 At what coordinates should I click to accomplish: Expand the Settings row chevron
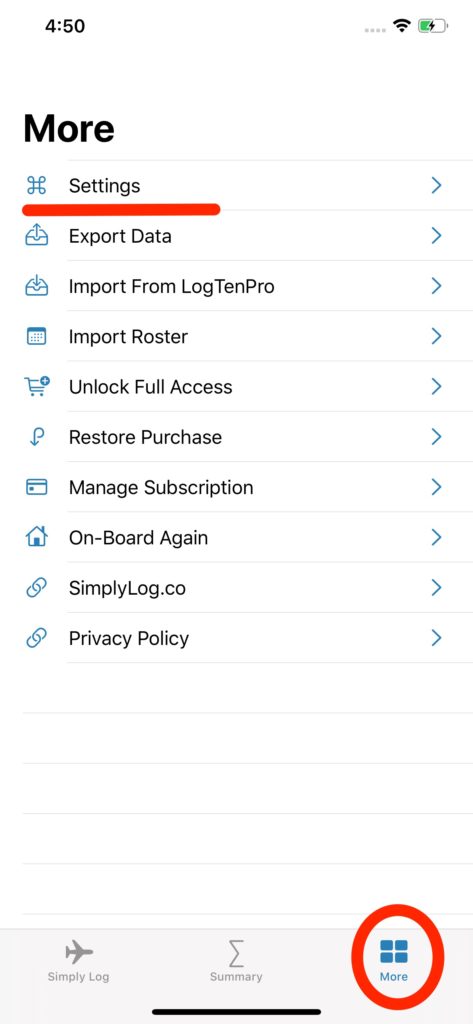point(436,186)
